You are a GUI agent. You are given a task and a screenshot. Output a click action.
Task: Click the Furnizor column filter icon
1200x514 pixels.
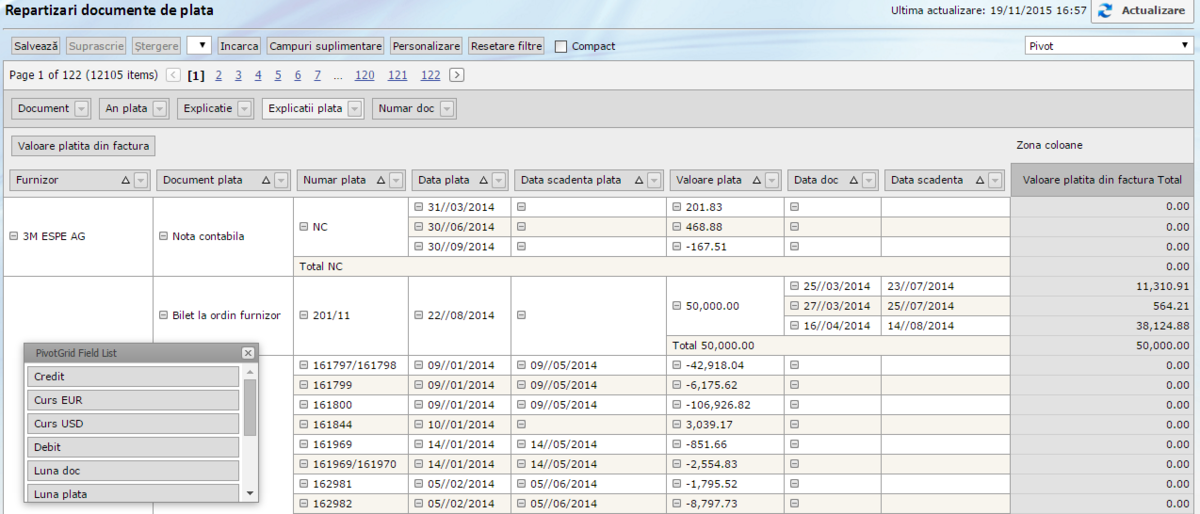coord(141,180)
